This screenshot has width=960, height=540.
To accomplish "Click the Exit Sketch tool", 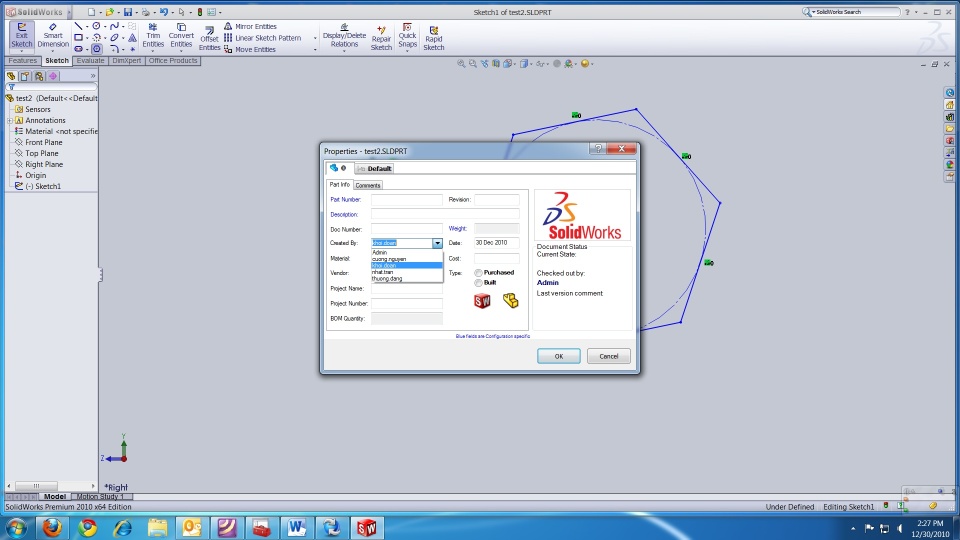I will pos(21,36).
